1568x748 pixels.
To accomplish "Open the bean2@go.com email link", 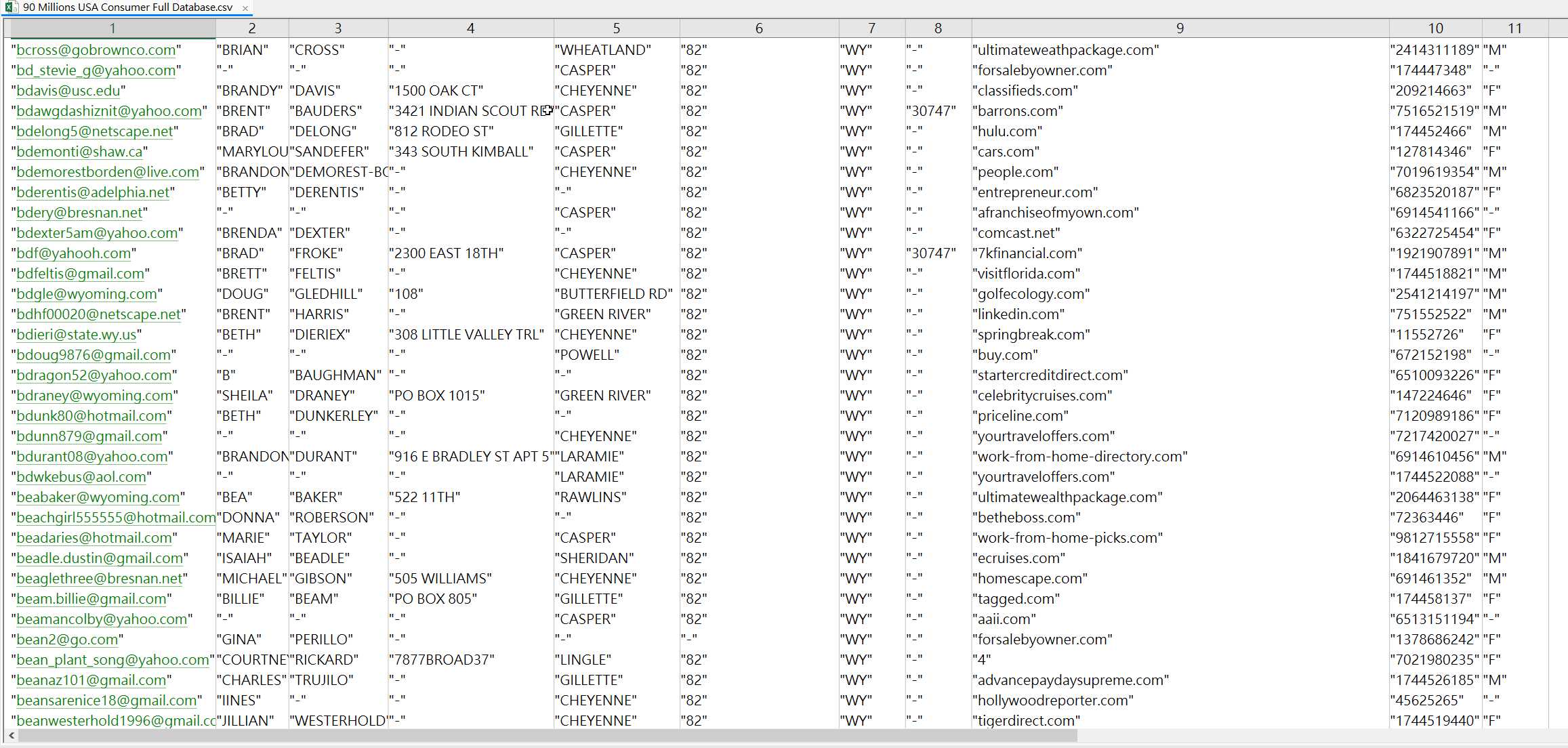I will (x=67, y=640).
